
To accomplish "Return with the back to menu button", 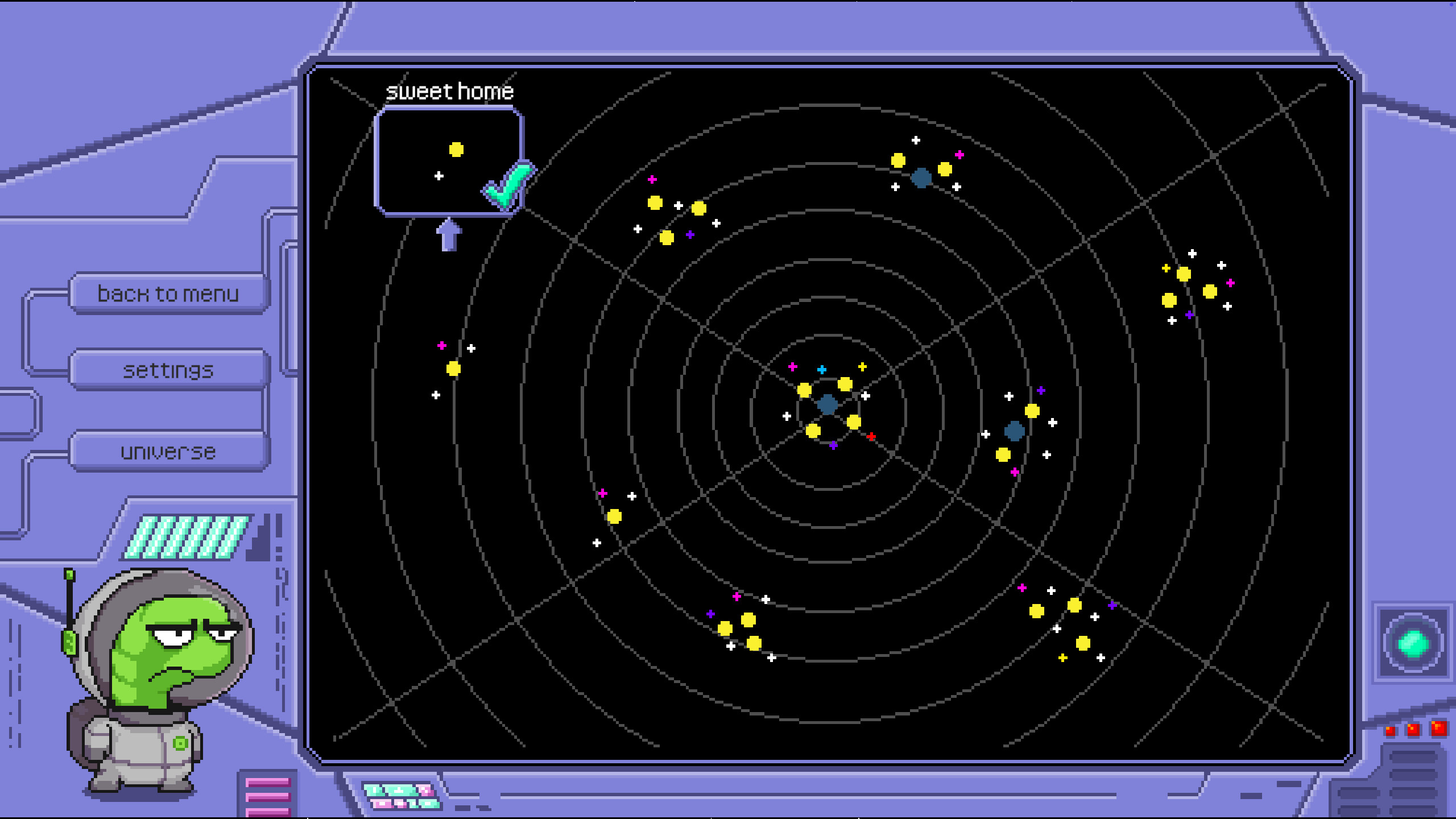I will click(x=168, y=293).
